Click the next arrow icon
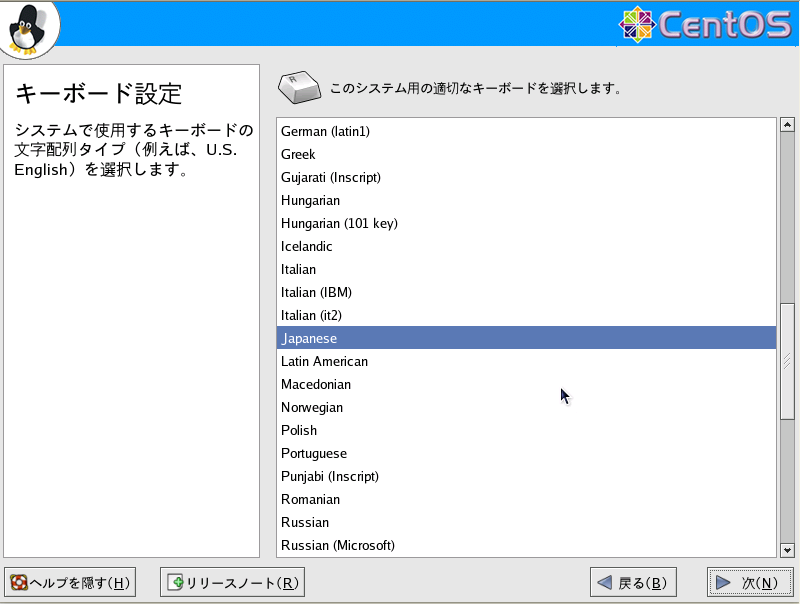Screen dimensions: 801x604 pyautogui.click(x=723, y=582)
